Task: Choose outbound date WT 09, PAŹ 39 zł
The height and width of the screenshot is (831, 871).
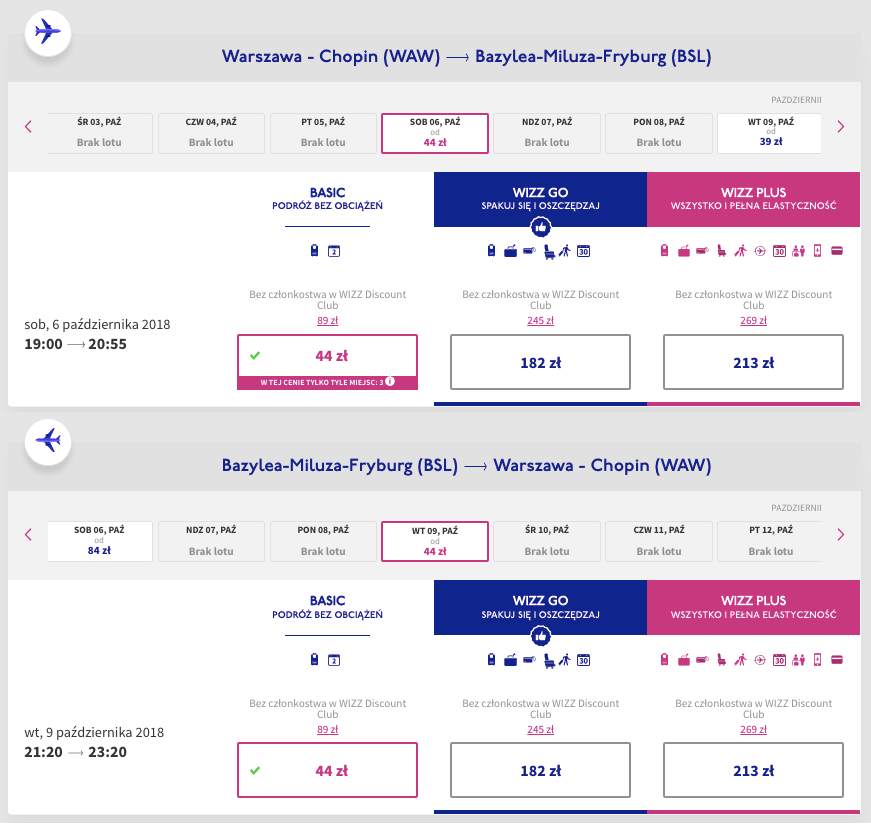Action: point(770,133)
